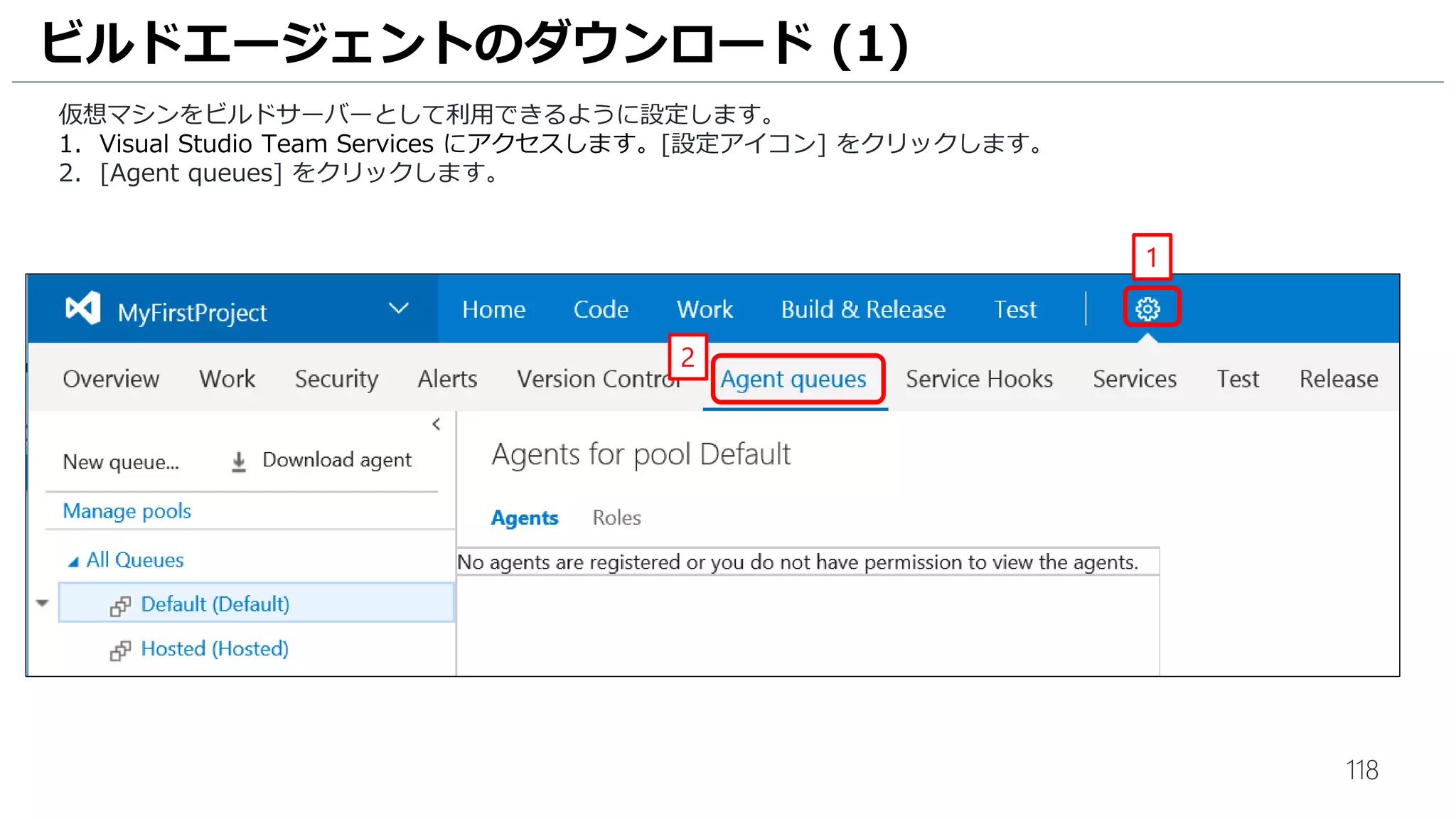Open the Agent queues tab

[x=793, y=379]
